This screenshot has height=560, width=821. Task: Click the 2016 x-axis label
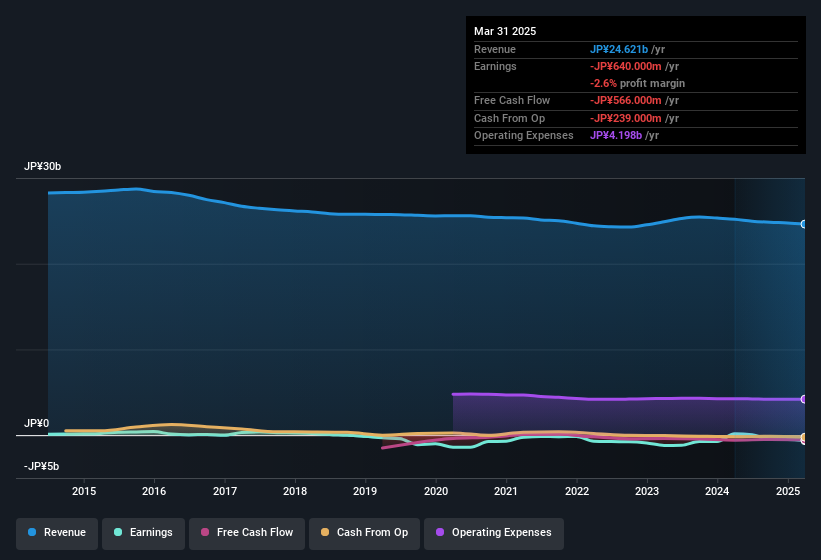click(154, 491)
